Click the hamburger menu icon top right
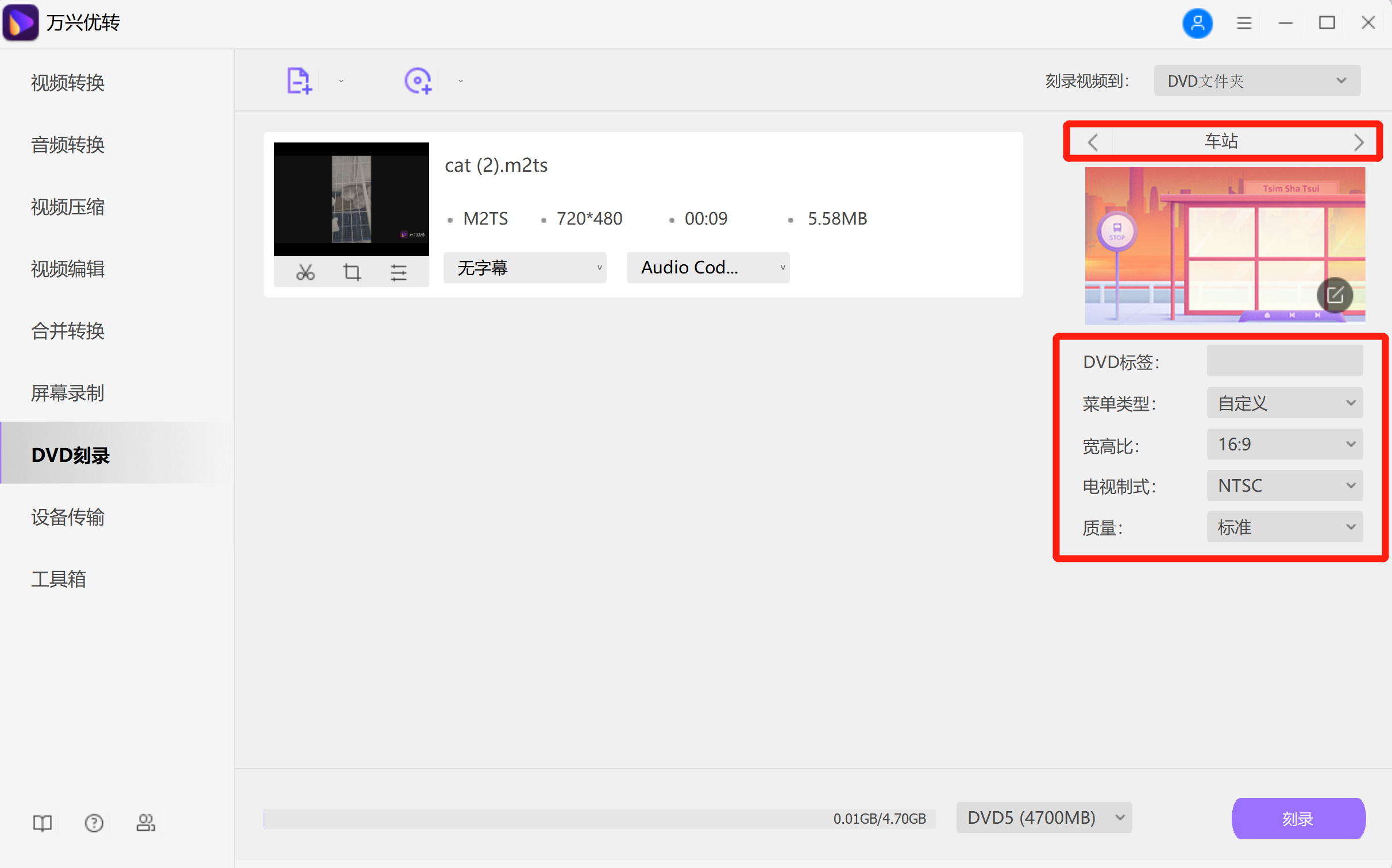Viewport: 1392px width, 868px height. (1244, 23)
